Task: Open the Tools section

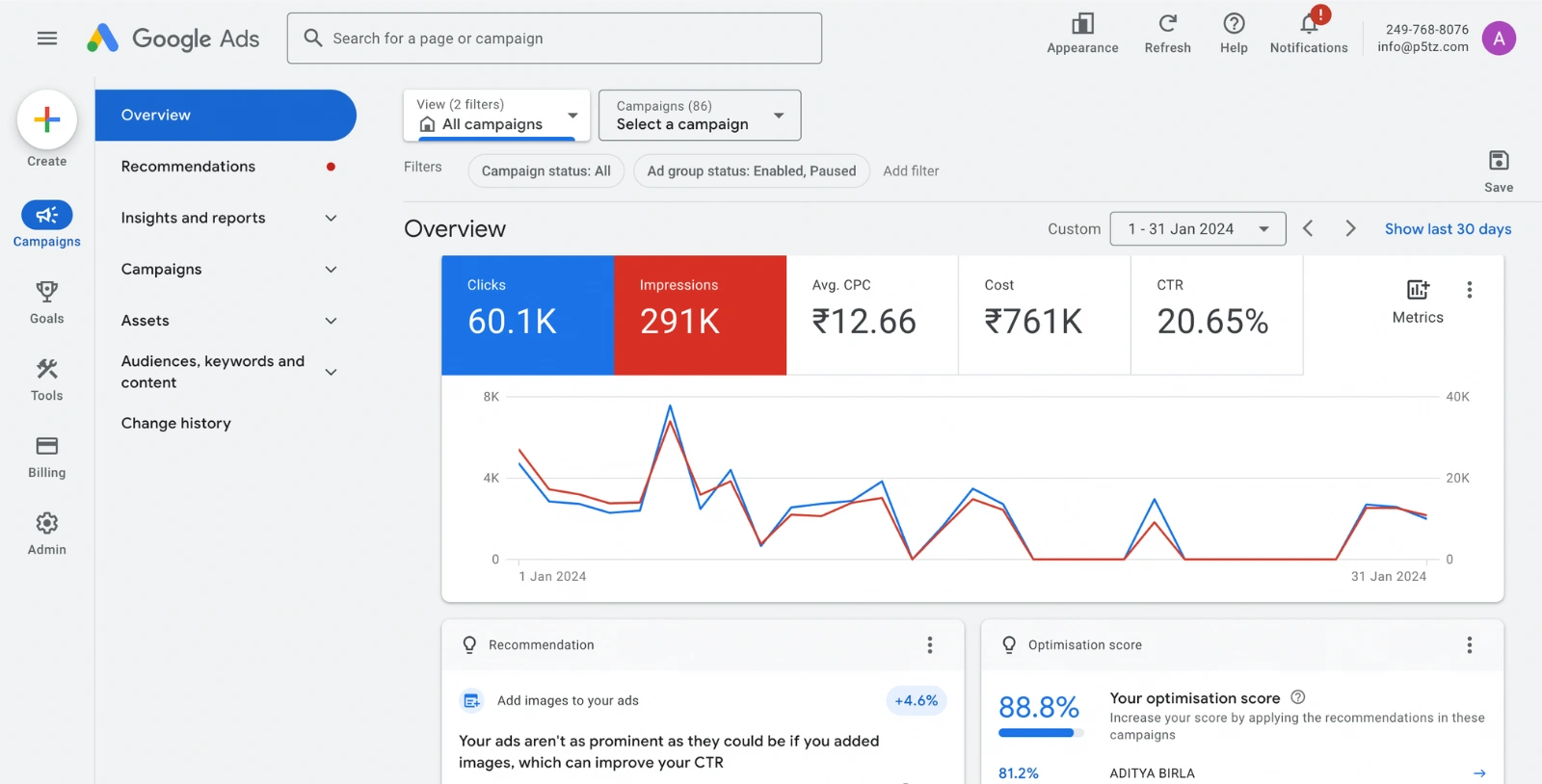Action: pos(47,369)
